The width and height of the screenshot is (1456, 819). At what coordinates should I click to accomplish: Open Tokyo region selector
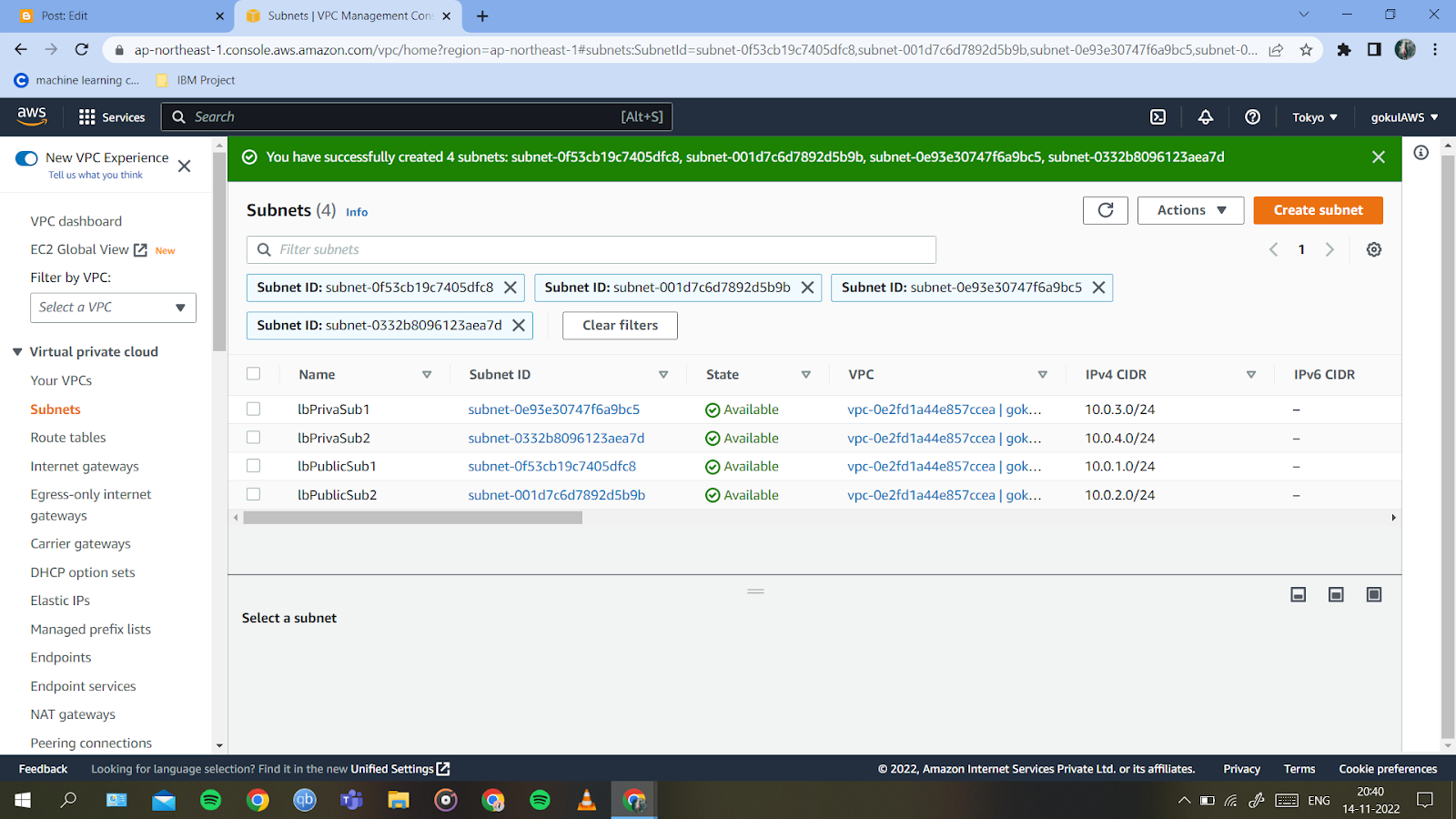(x=1315, y=117)
